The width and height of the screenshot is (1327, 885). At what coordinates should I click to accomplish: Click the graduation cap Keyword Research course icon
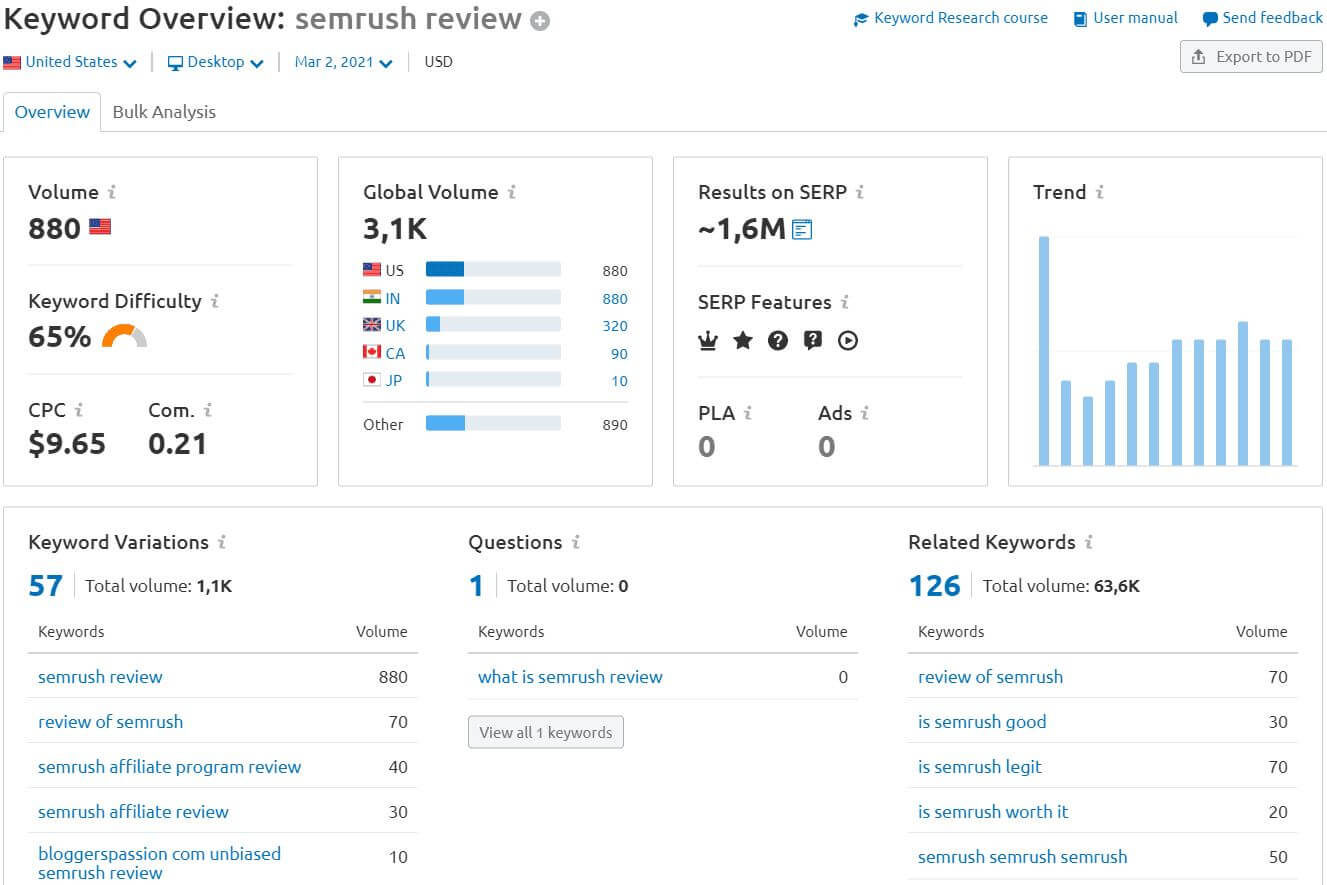(861, 19)
